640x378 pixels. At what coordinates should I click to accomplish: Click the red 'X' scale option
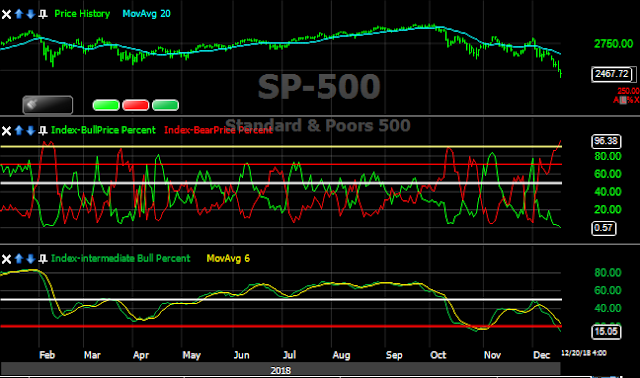click(637, 100)
